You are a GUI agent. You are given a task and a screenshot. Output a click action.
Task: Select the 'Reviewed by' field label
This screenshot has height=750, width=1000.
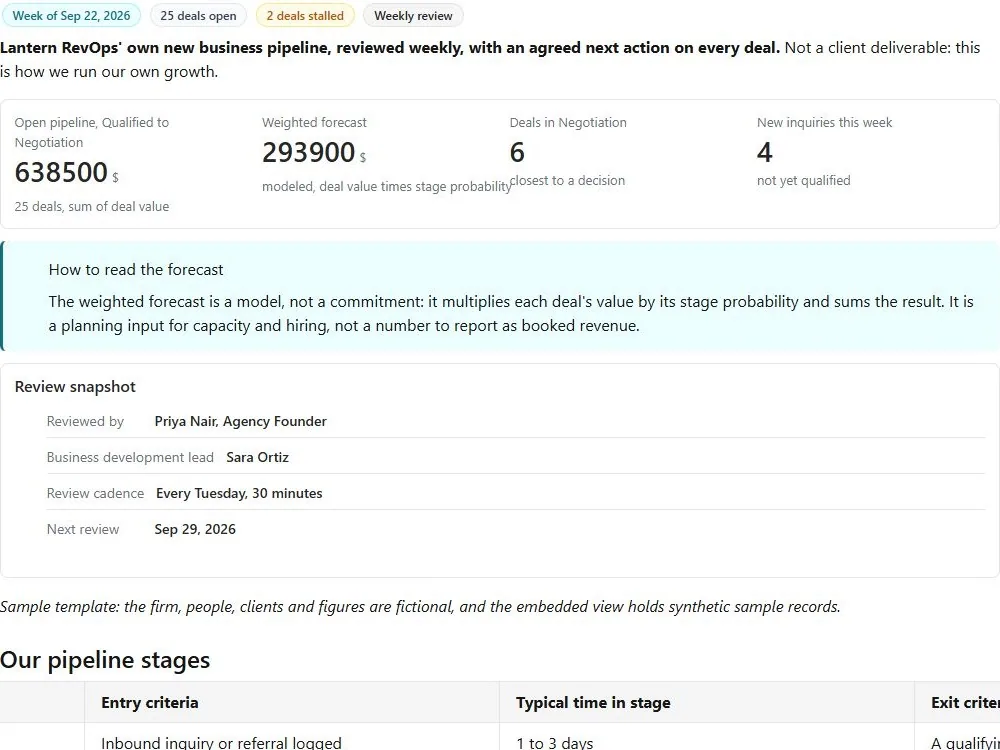click(85, 422)
